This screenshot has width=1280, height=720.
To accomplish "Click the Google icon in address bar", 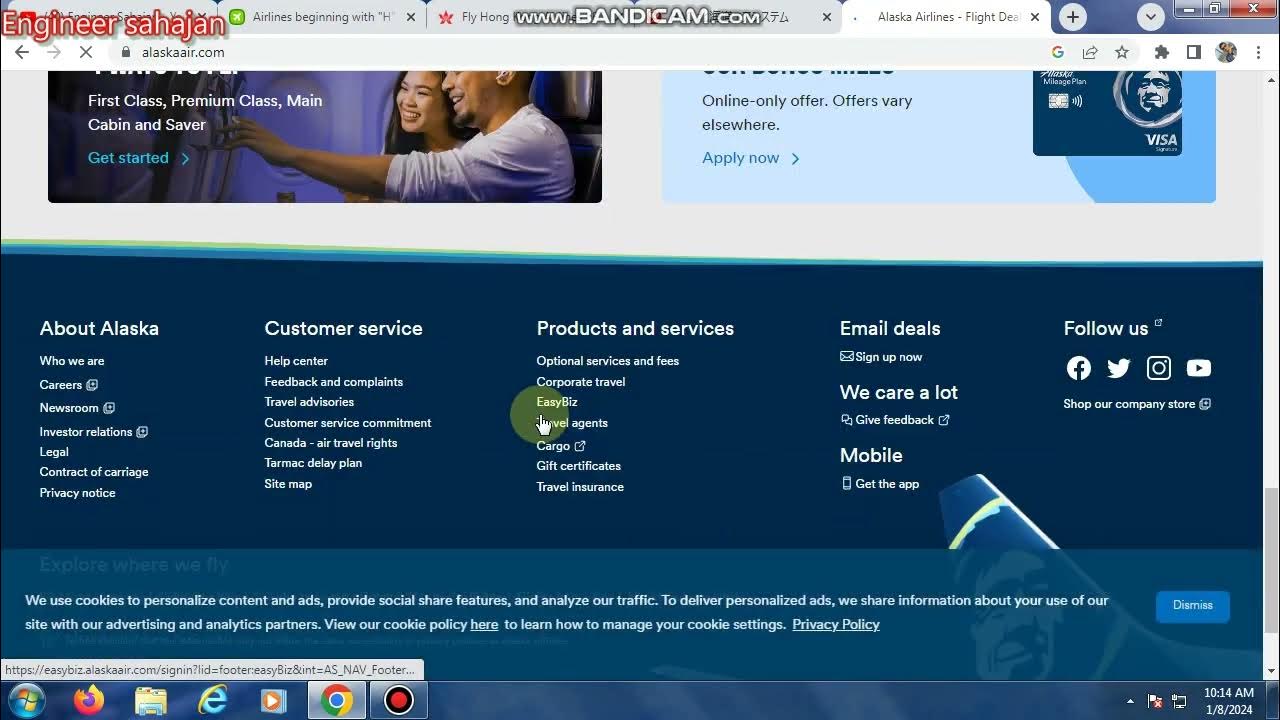I will [x=1058, y=52].
